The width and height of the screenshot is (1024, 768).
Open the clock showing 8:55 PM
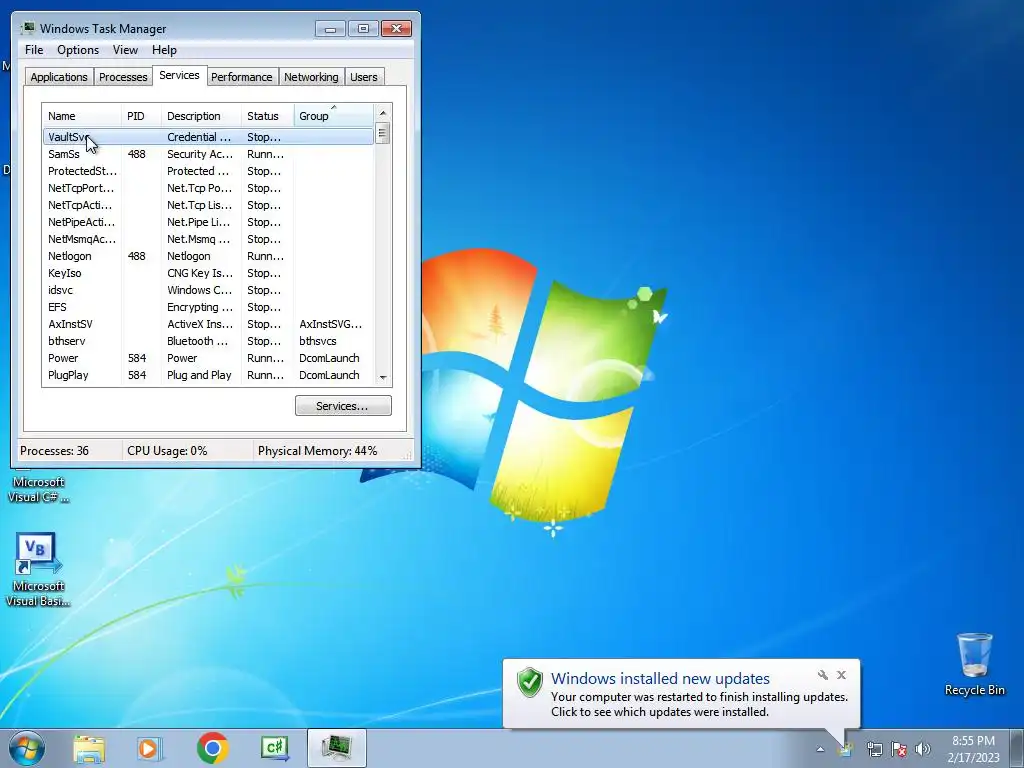[973, 749]
